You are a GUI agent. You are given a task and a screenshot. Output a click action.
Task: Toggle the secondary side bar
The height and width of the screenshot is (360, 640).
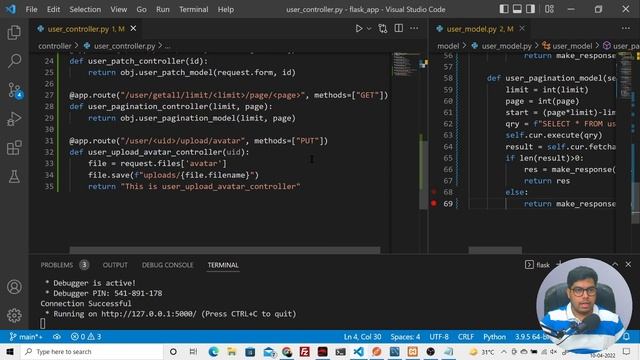coord(530,9)
